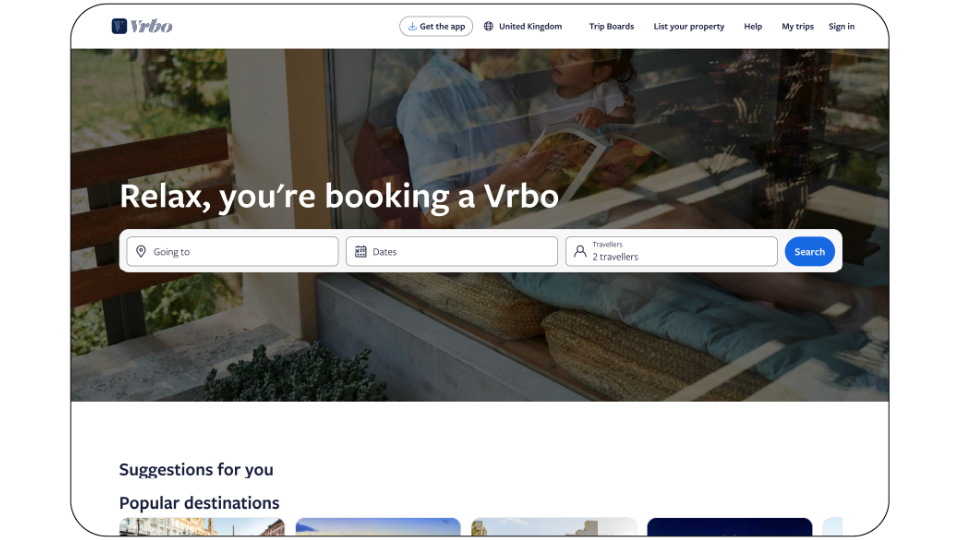The image size is (960, 540).
Task: Open the first popular destination thumbnail
Action: pyautogui.click(x=202, y=527)
